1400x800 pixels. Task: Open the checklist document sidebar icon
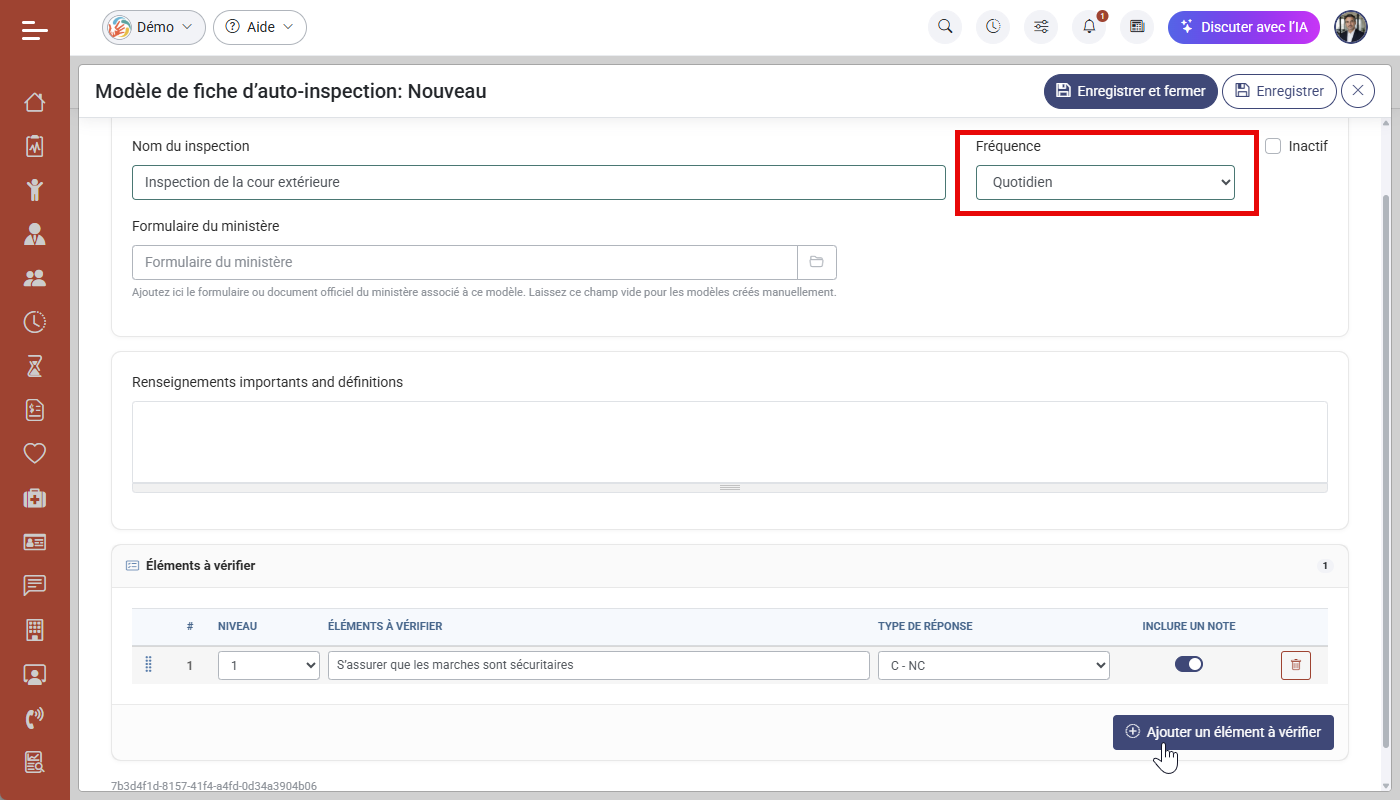click(35, 410)
